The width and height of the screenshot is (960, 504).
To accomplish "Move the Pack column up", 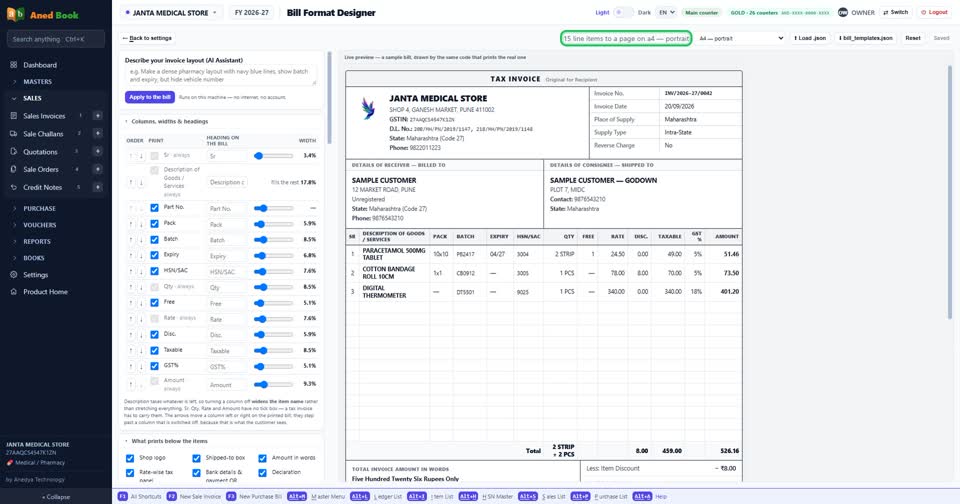I will click(x=130, y=224).
